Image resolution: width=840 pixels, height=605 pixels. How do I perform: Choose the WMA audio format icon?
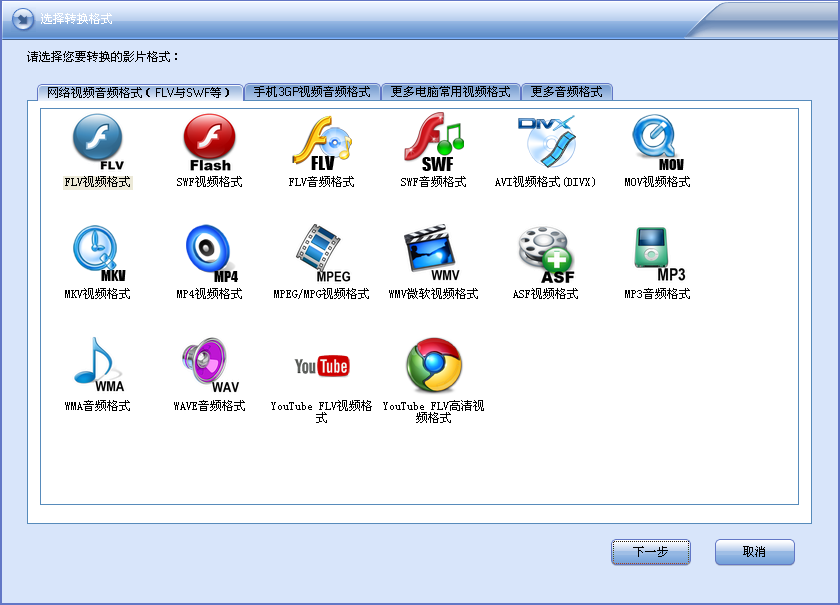(97, 366)
